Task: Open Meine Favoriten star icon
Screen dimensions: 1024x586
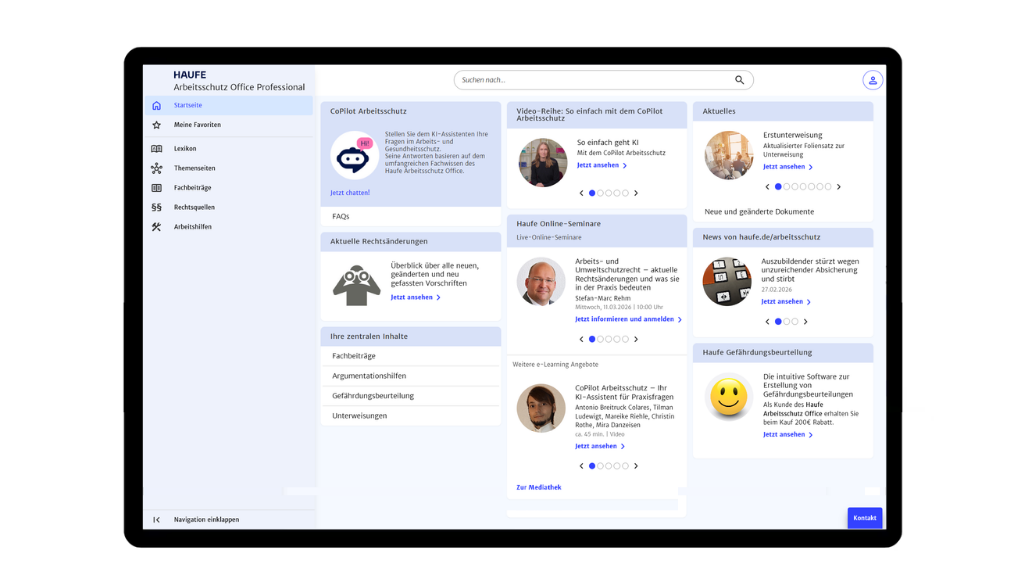Action: coord(156,125)
